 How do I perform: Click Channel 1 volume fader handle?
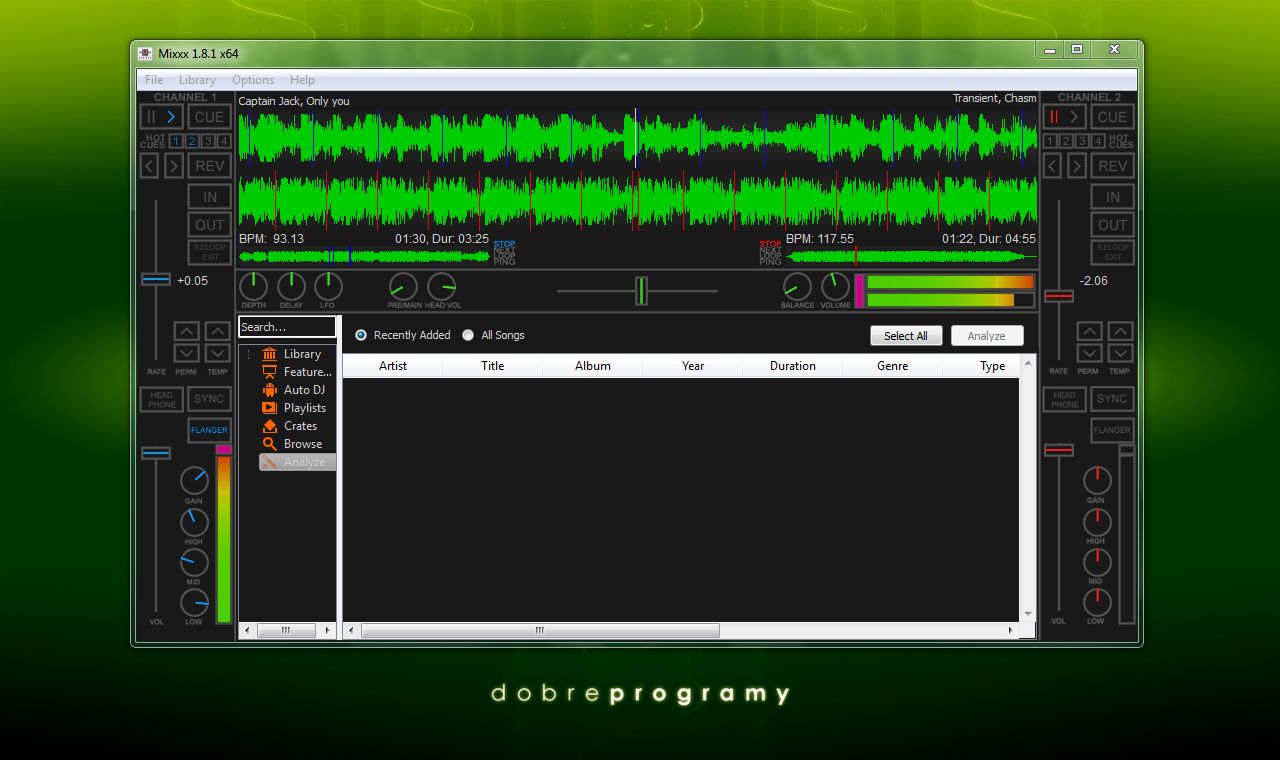(x=156, y=453)
